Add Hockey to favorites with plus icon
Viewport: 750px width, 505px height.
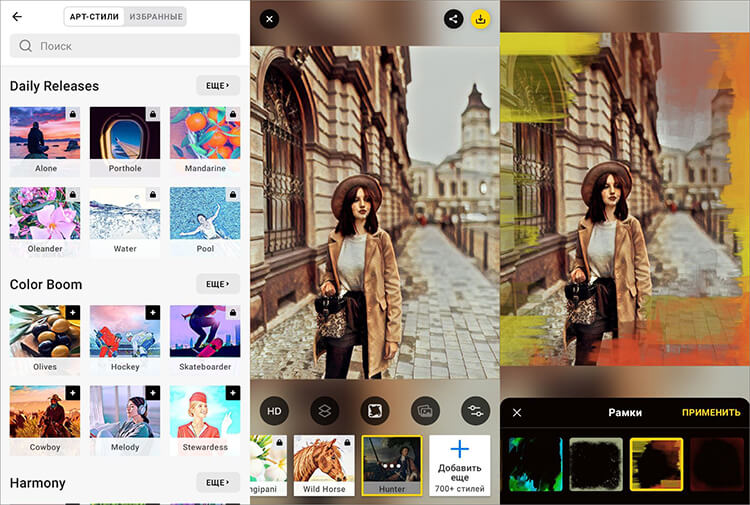153,312
